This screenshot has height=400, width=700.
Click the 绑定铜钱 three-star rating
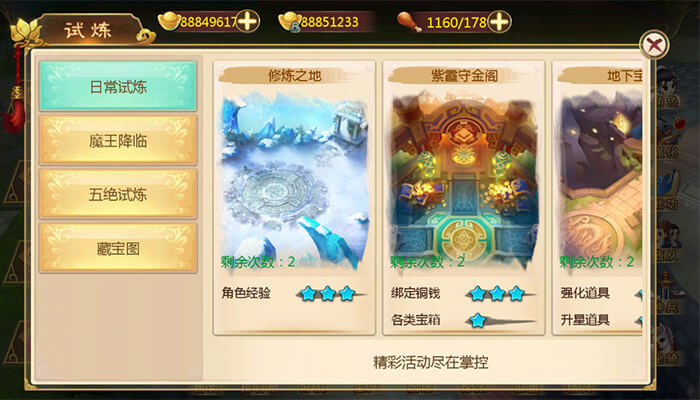pos(497,293)
